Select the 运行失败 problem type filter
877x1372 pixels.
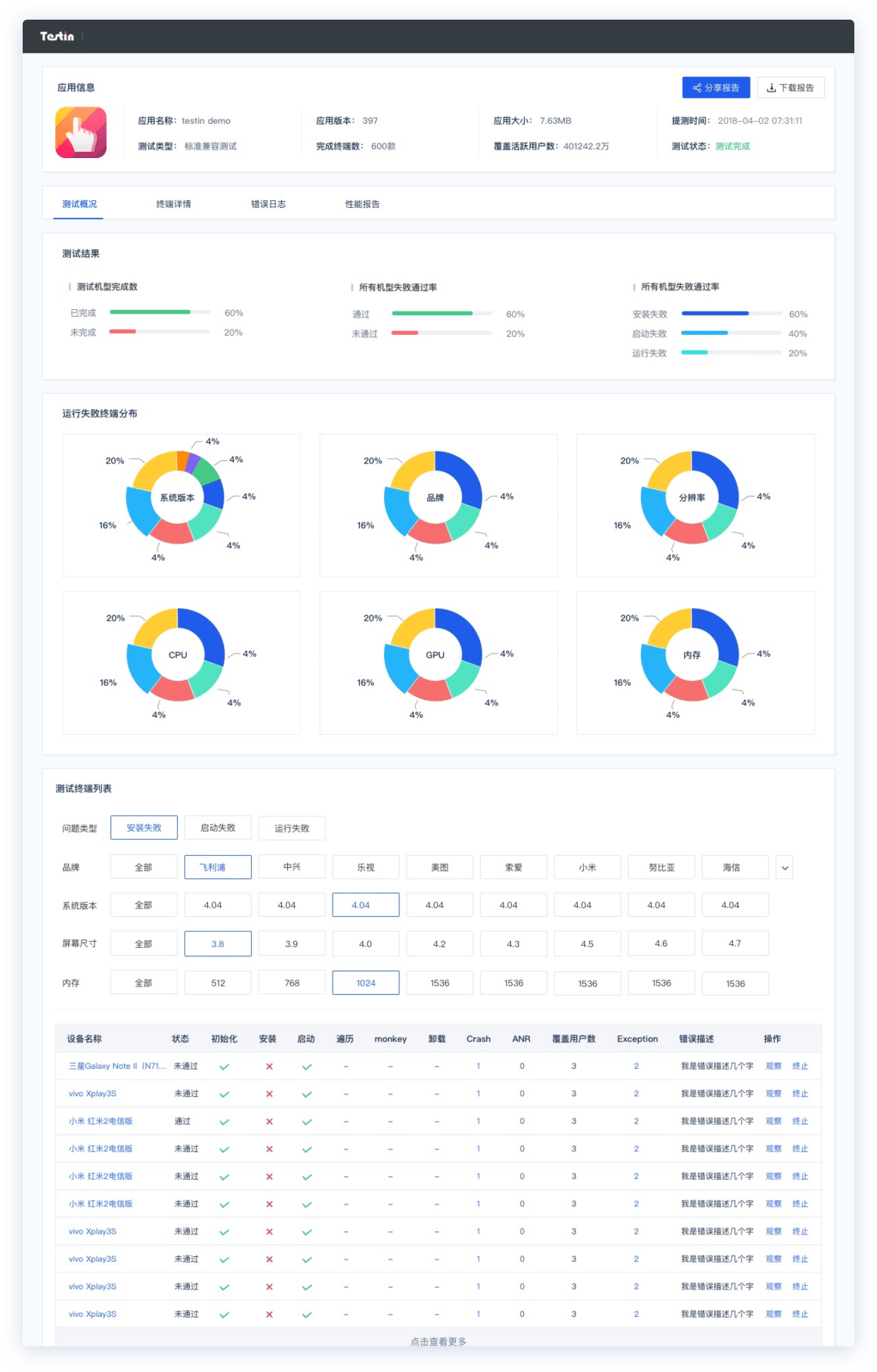[x=292, y=828]
